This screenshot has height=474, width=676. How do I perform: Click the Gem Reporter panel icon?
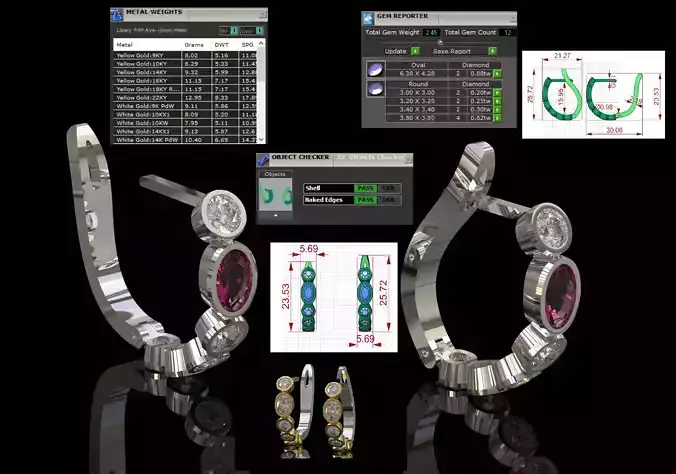pos(368,19)
